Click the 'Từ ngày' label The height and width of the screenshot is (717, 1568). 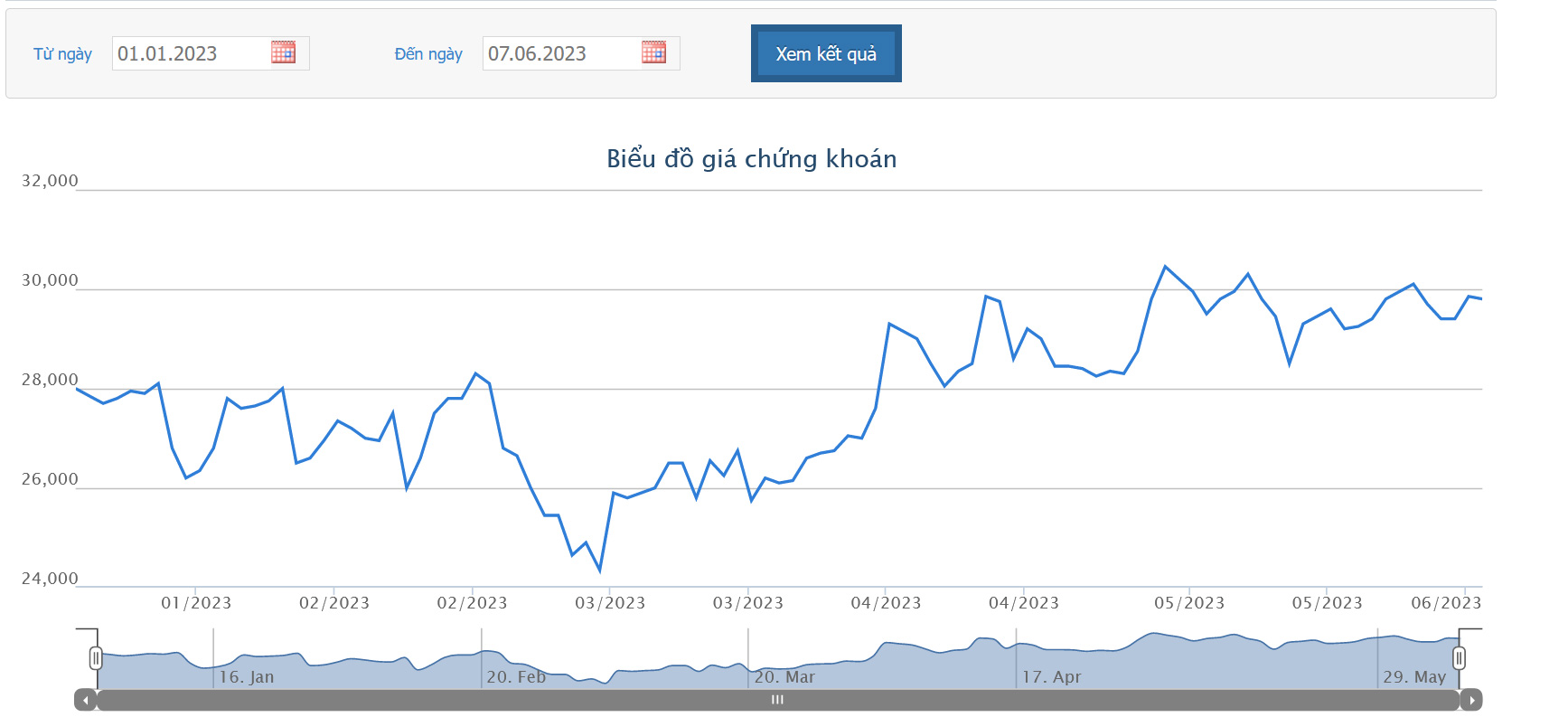click(x=62, y=54)
